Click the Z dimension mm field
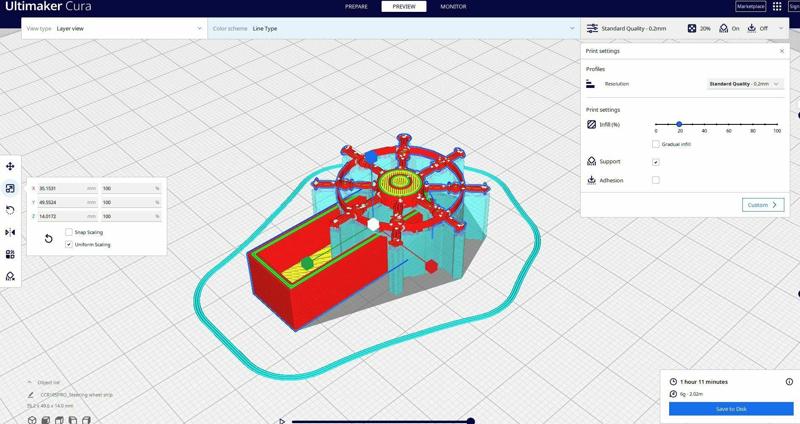This screenshot has height=424, width=800. pos(67,216)
